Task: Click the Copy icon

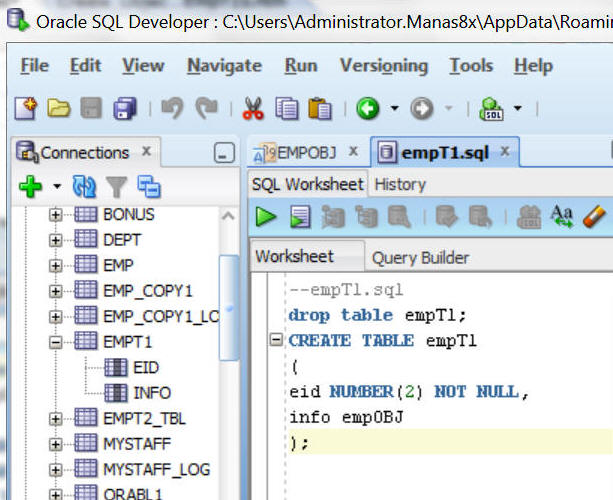Action: 287,108
